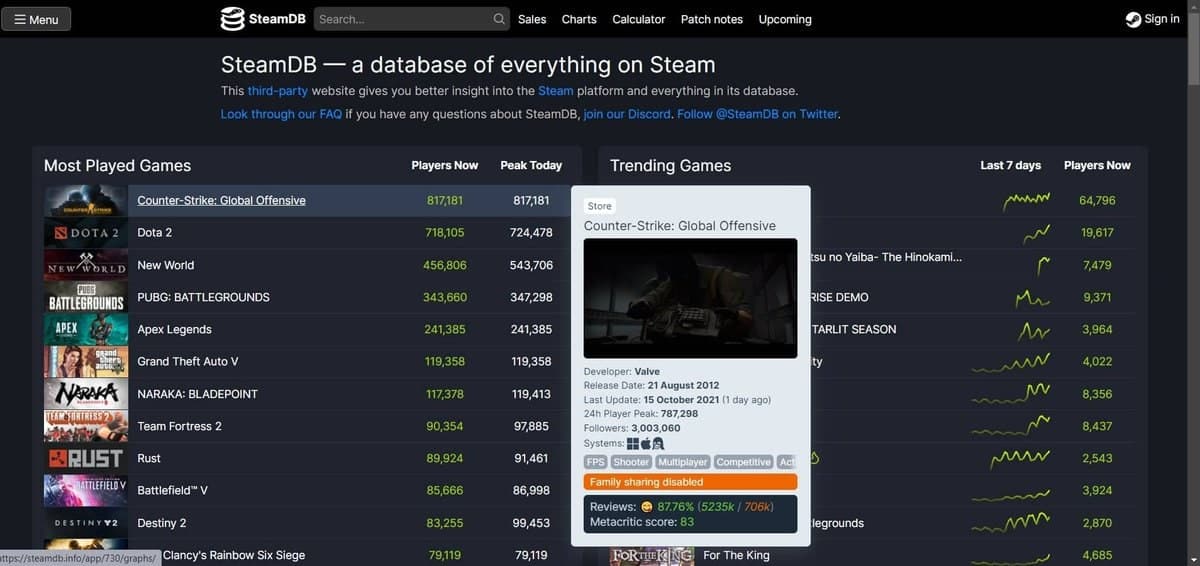
Task: Click Battlefield V logo thumbnail
Action: coord(86,490)
